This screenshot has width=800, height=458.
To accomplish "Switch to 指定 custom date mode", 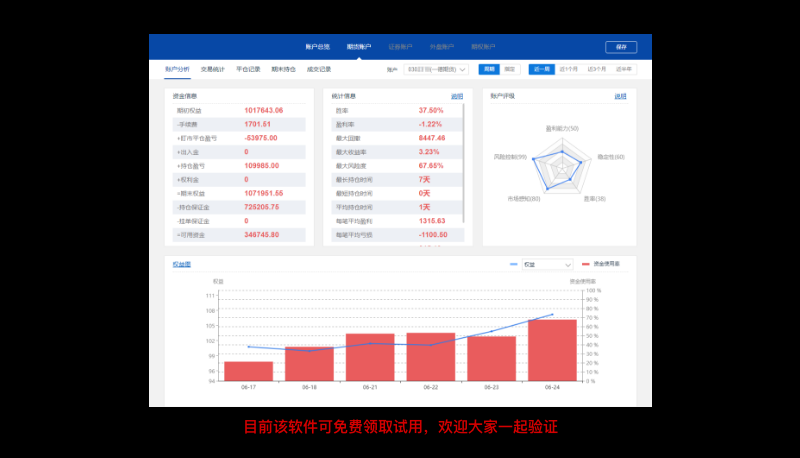I will 510,69.
